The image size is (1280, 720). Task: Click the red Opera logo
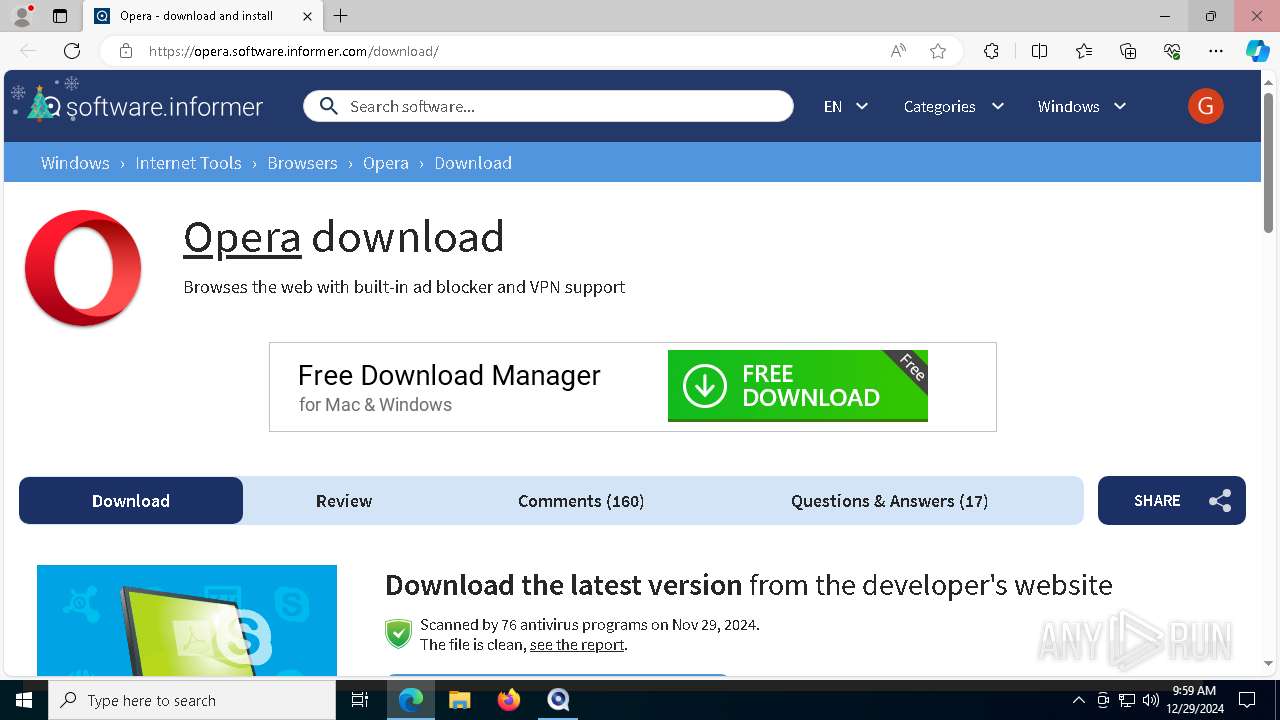83,268
